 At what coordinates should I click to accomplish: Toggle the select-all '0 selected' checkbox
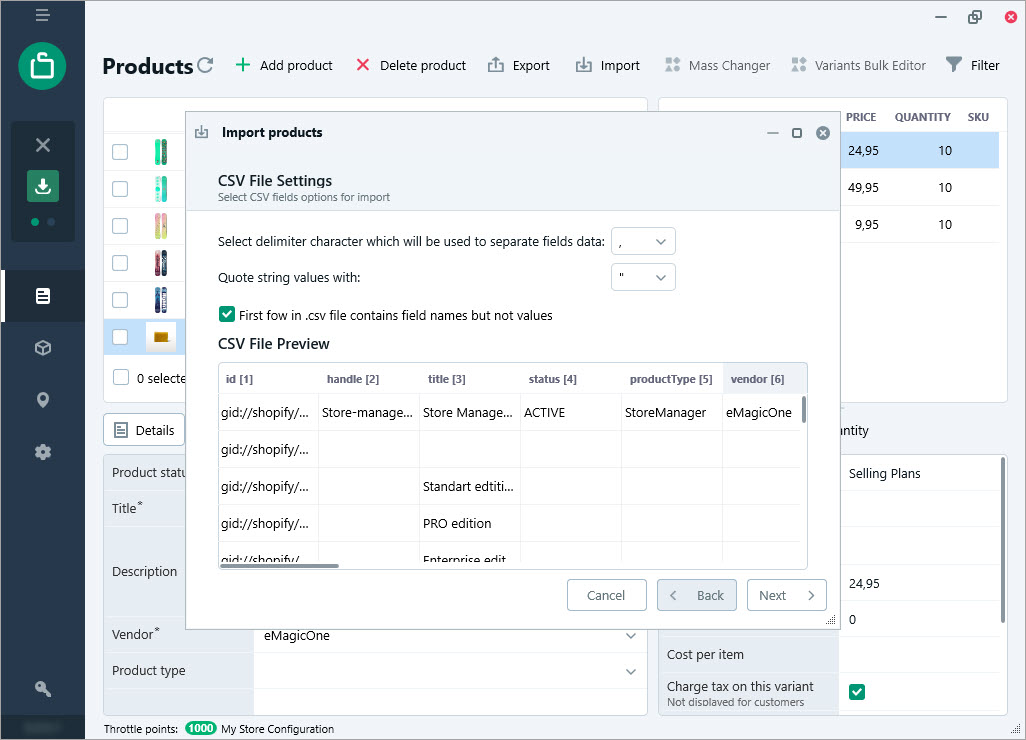(x=120, y=378)
